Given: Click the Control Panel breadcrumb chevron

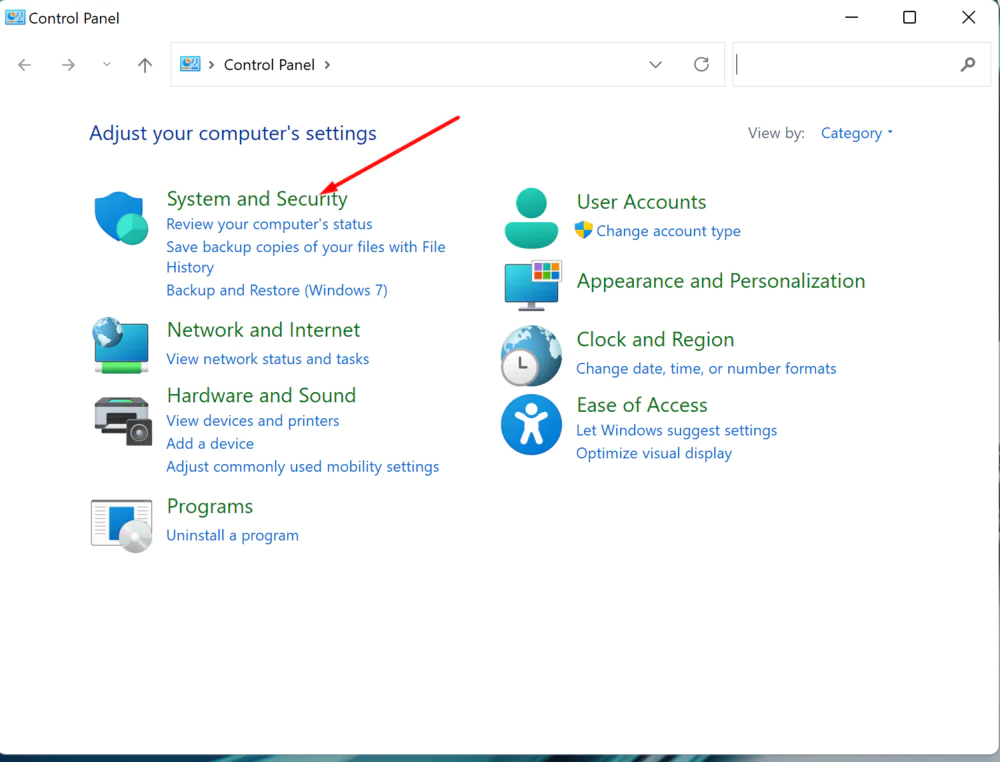Looking at the screenshot, I should point(327,65).
